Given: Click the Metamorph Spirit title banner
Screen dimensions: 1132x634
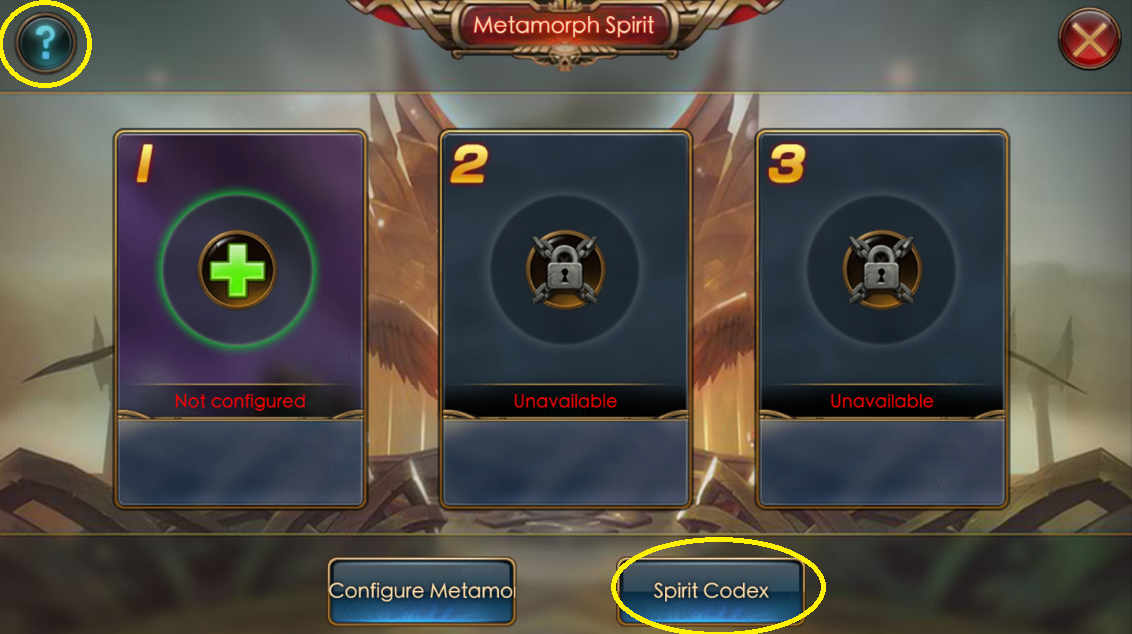Looking at the screenshot, I should pyautogui.click(x=564, y=26).
